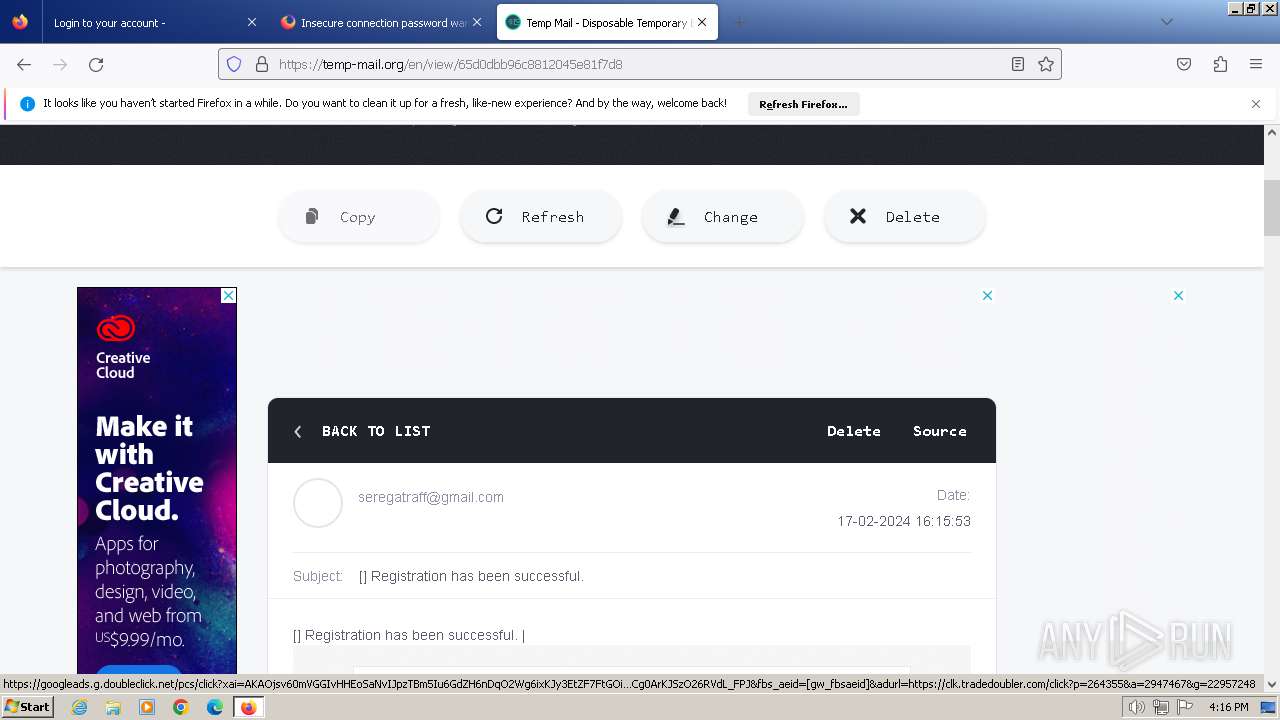Click the Refresh Firefox… button

point(803,104)
